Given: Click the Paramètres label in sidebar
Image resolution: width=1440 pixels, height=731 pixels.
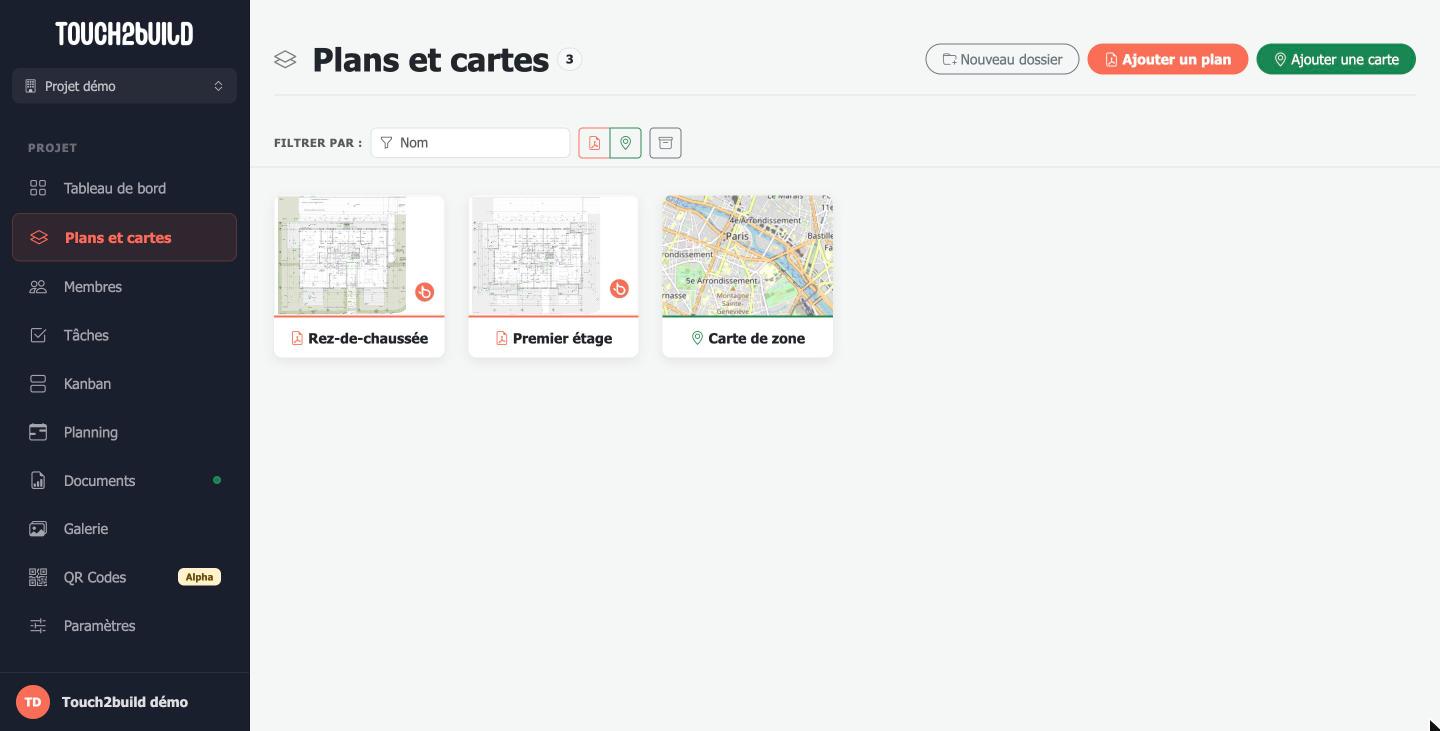Looking at the screenshot, I should (99, 626).
